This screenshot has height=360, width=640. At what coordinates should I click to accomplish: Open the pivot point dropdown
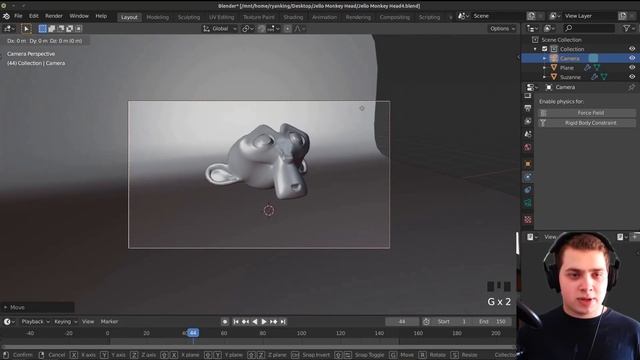point(247,29)
